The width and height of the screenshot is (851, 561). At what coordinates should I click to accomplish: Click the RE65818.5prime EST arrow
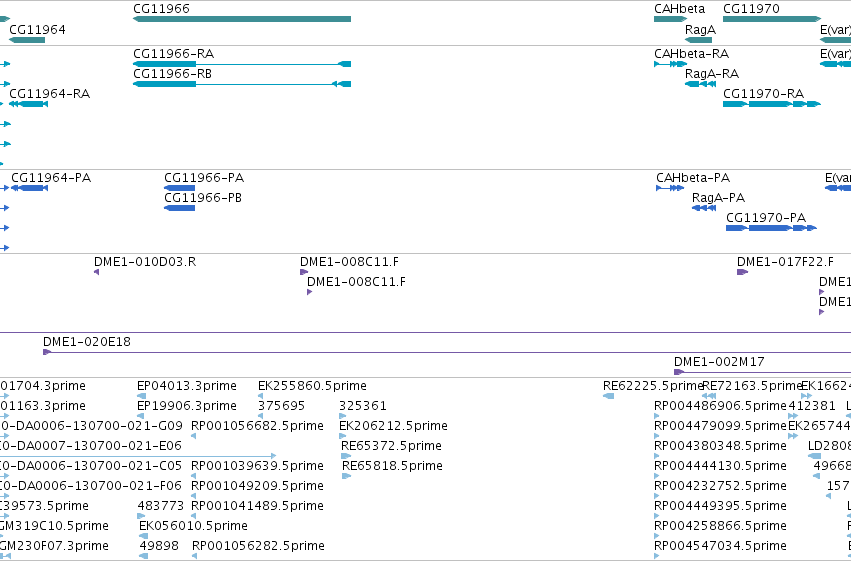(346, 476)
